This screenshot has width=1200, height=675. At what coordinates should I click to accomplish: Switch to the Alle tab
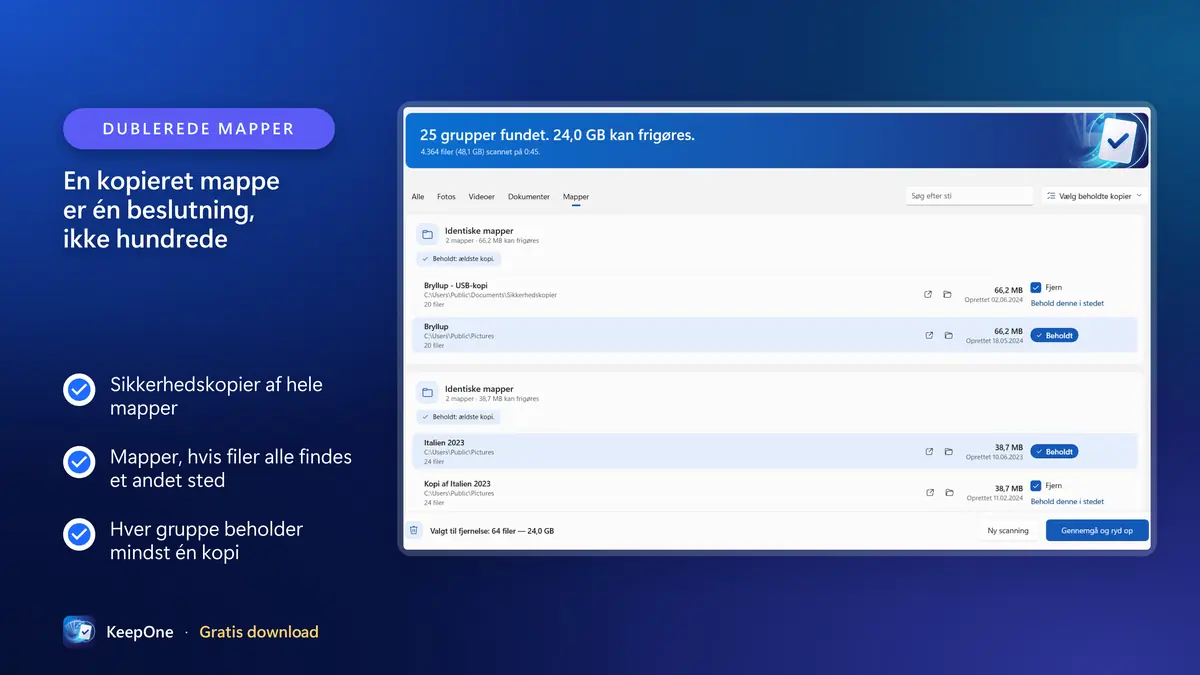click(x=418, y=197)
